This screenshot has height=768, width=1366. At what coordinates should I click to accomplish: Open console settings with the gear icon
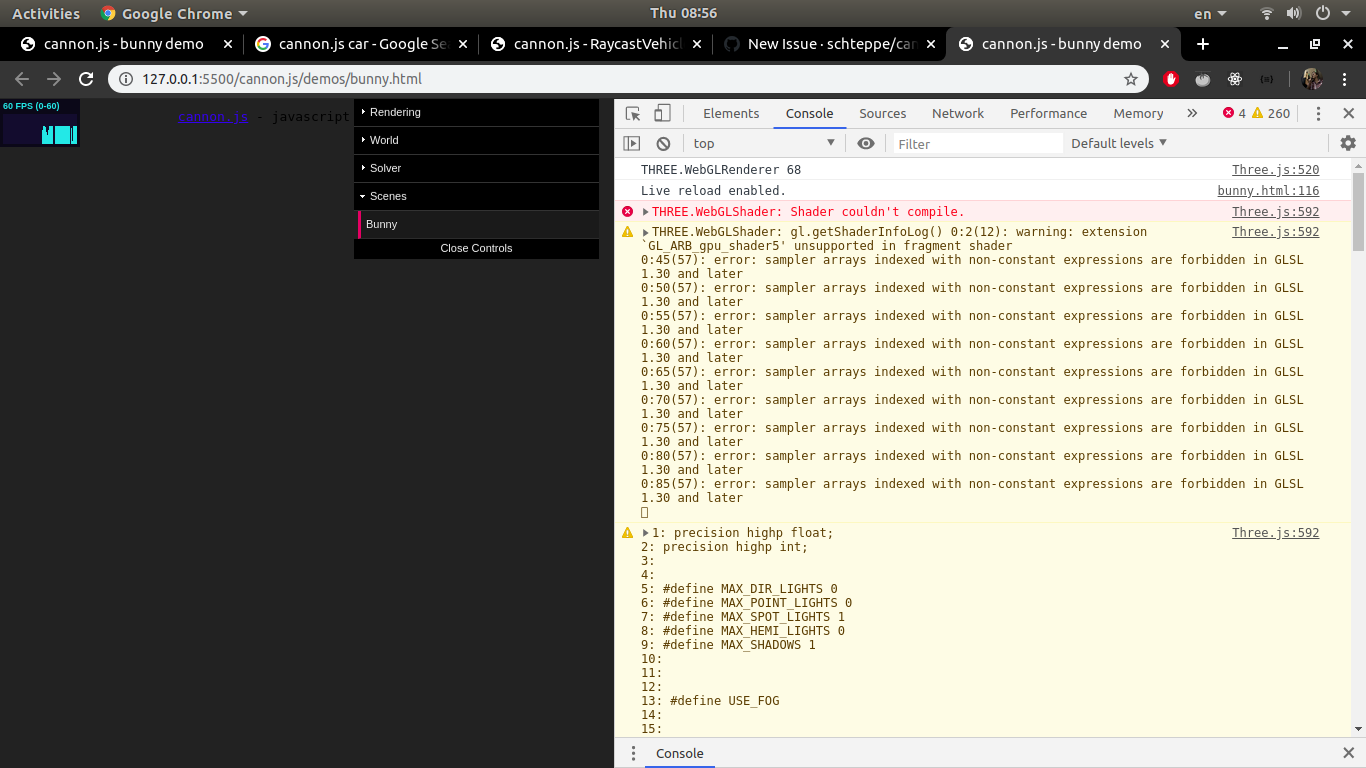1348,143
